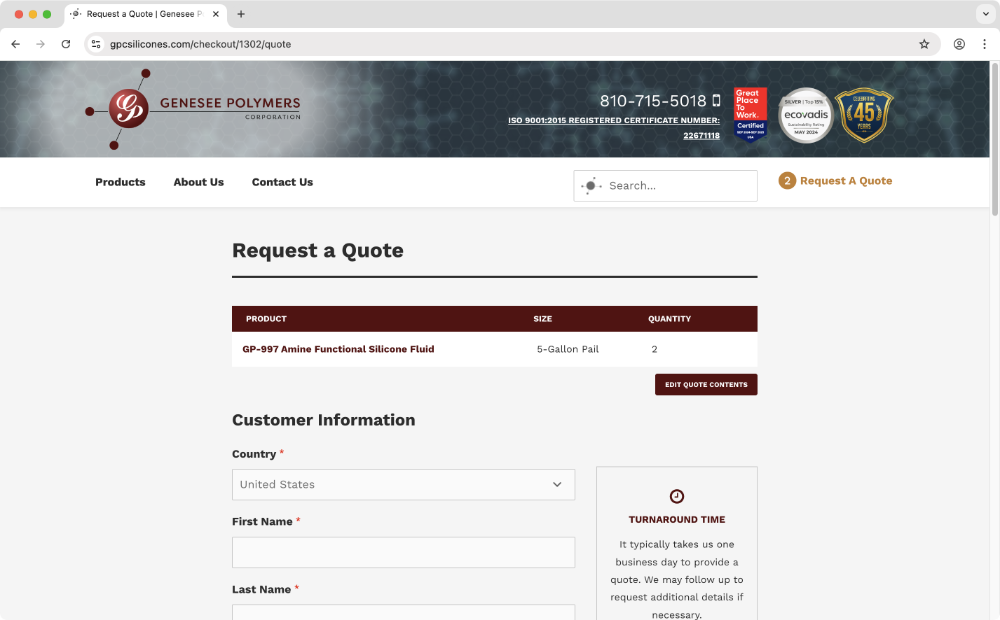Click the Genesee Polymers logo
This screenshot has height=620, width=1000.
[x=192, y=108]
